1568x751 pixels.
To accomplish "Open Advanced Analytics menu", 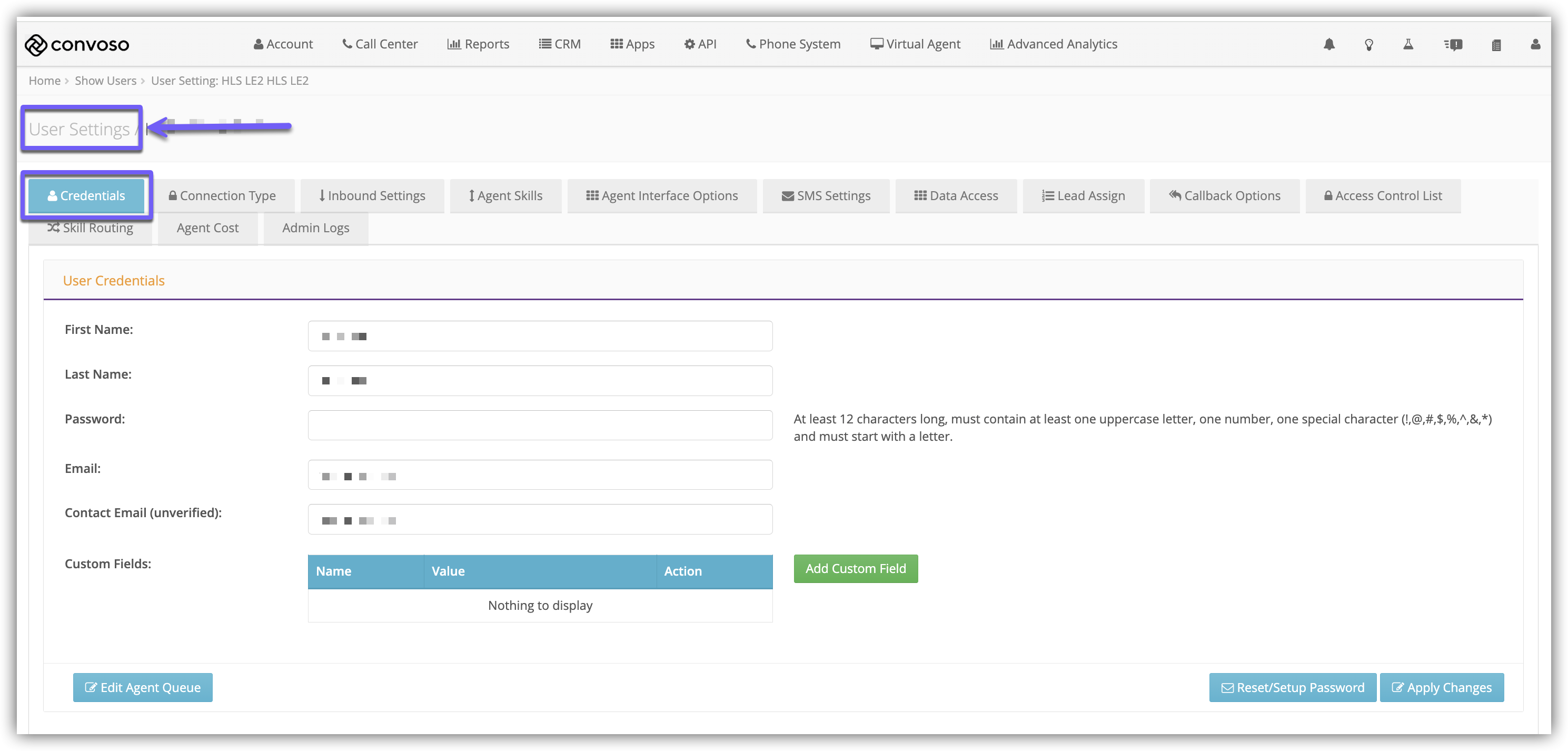I will click(x=1053, y=44).
